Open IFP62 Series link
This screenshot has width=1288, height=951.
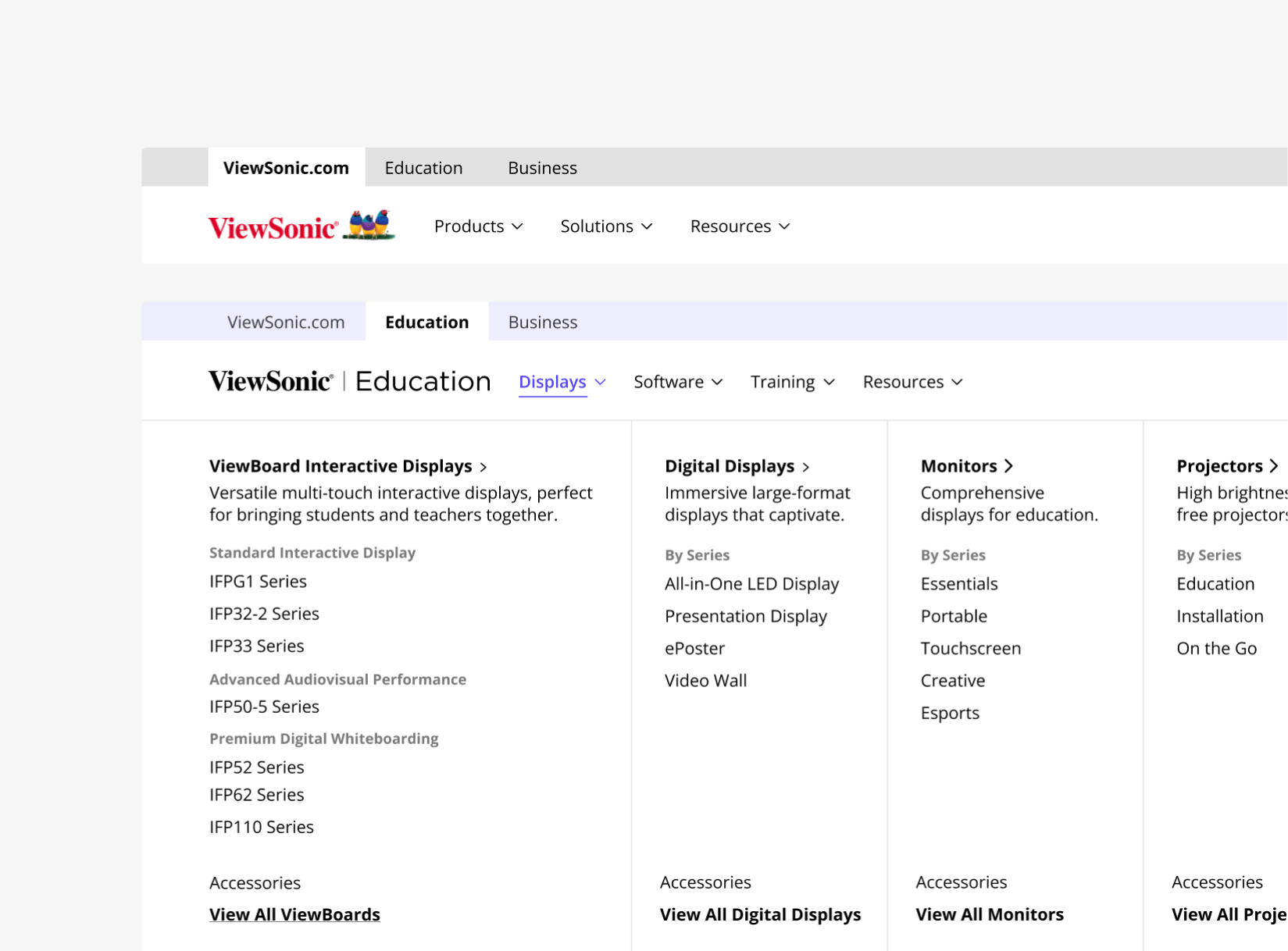pos(256,795)
